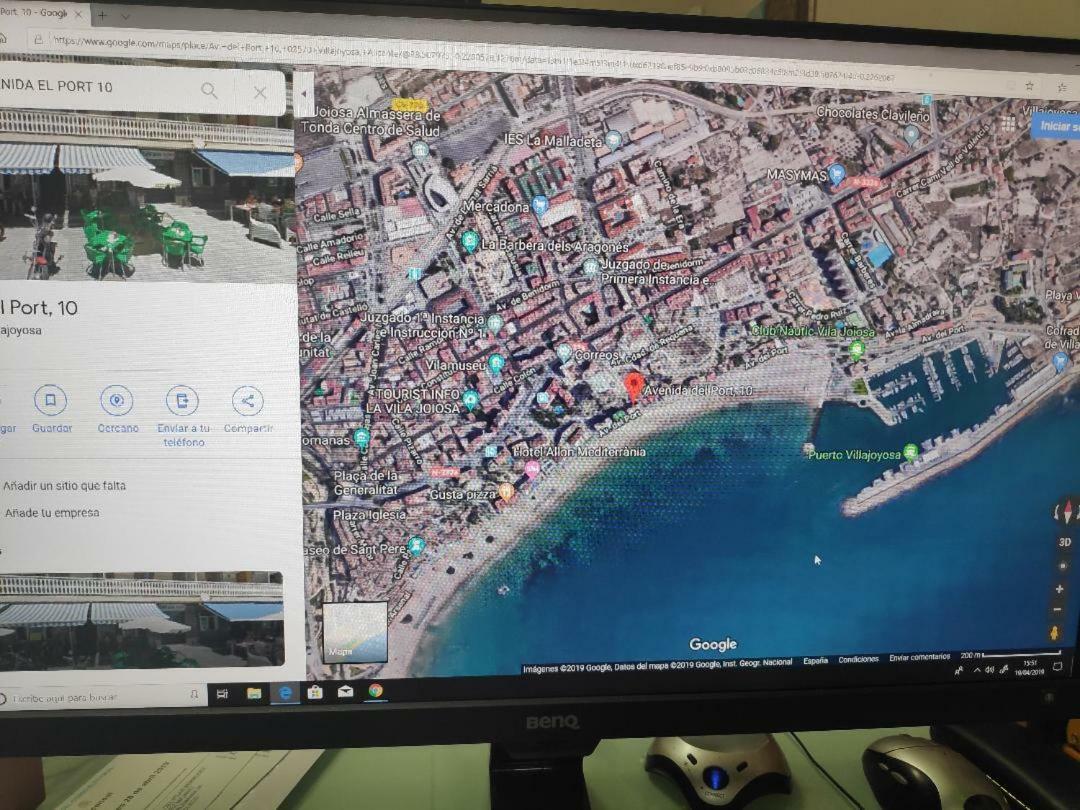Open the lower street photo thumbnail

pyautogui.click(x=141, y=619)
